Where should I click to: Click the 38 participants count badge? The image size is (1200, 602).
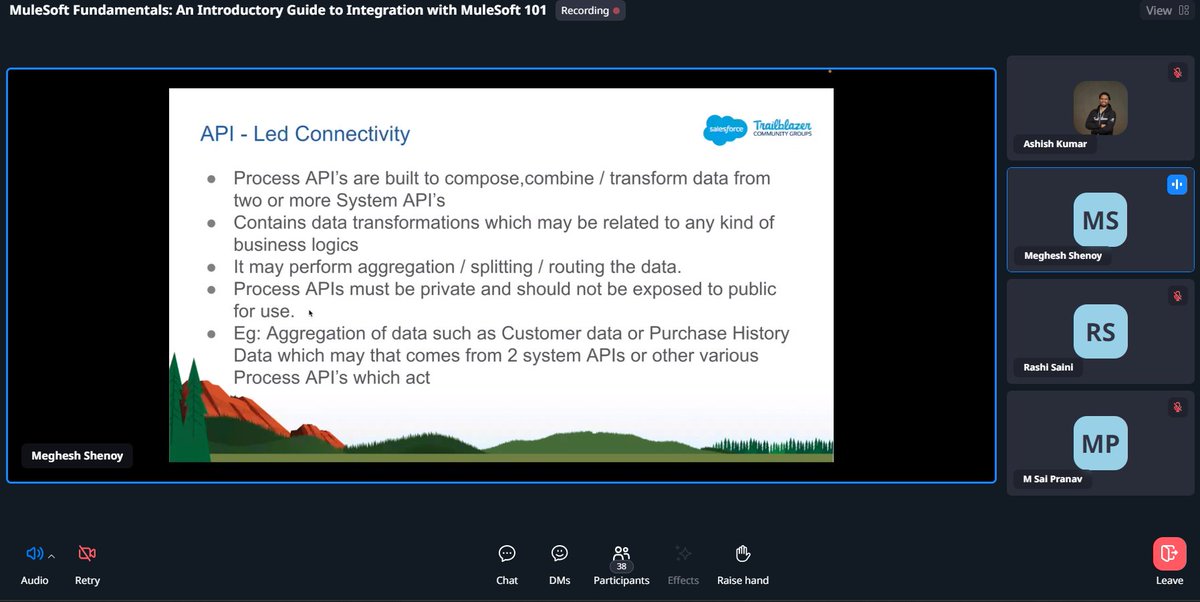pyautogui.click(x=622, y=566)
